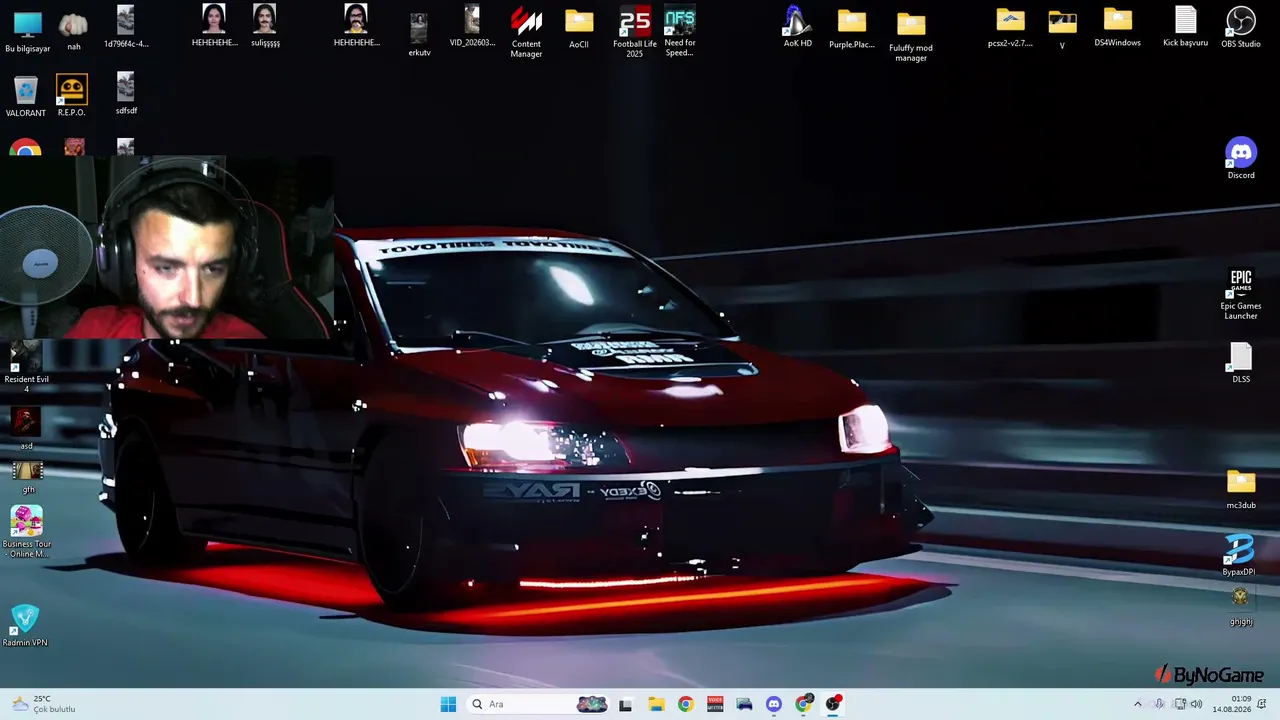Screen dimensions: 1280x720
Task: Open the volume speaker tray icon
Action: 1196,704
